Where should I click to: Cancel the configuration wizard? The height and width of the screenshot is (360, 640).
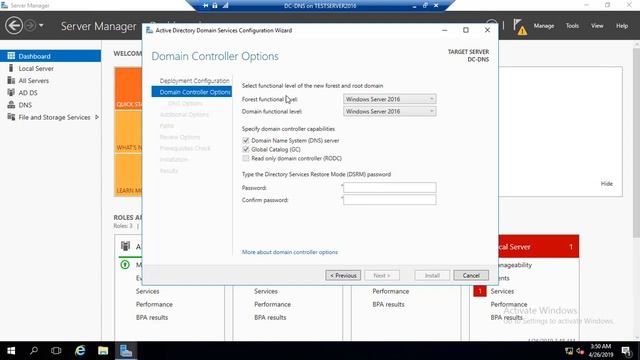pyautogui.click(x=471, y=276)
